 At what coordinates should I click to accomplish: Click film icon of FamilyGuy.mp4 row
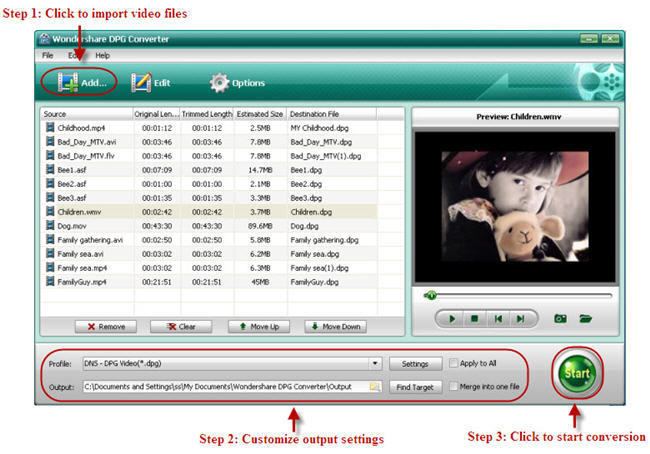coord(50,282)
